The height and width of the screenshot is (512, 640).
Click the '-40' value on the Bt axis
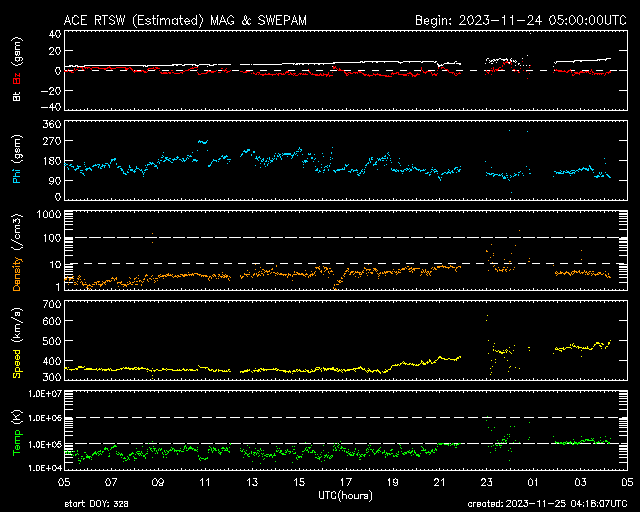[x=51, y=107]
